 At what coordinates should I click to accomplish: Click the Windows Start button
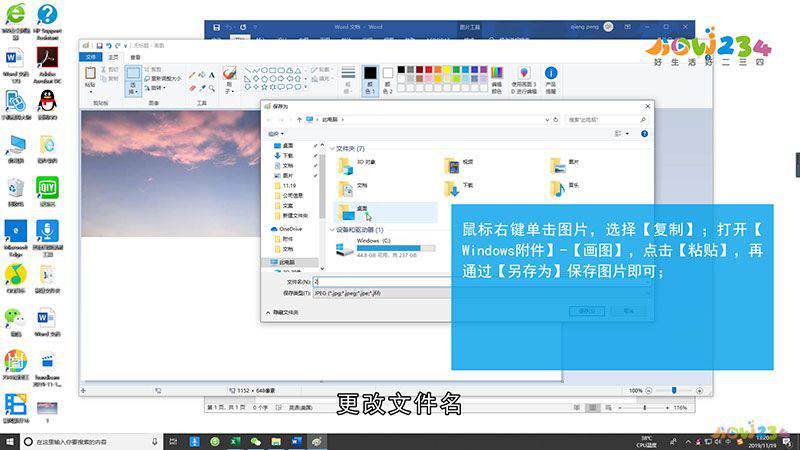pyautogui.click(x=9, y=441)
